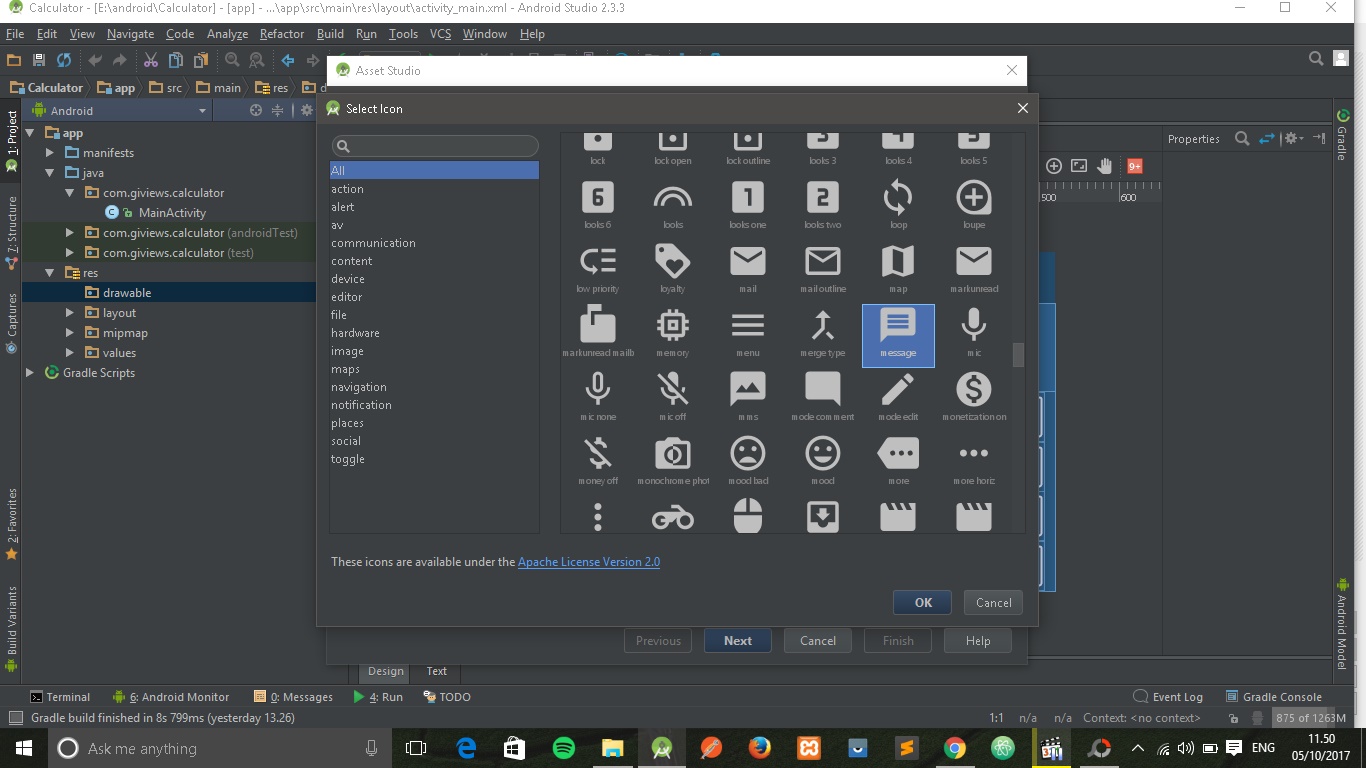Choose the "loop" icon
The height and width of the screenshot is (768, 1366).
897,200
